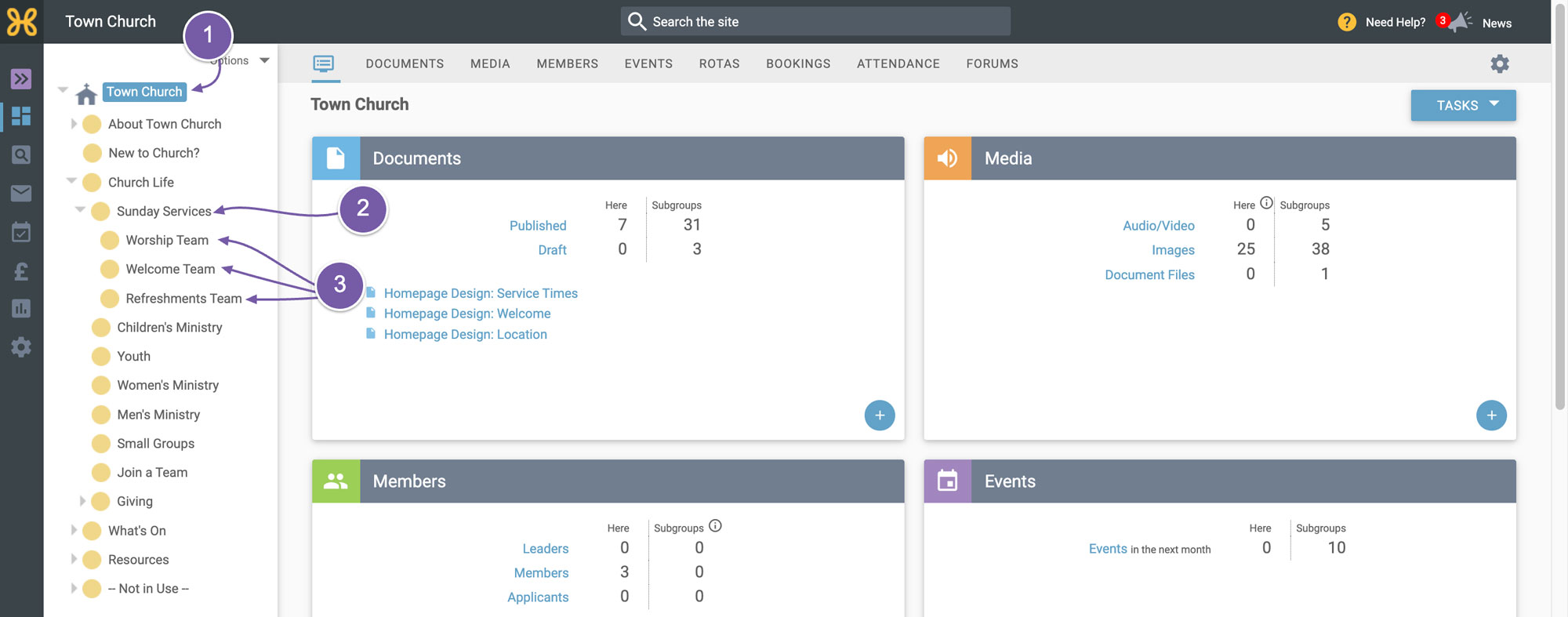Open the Options dropdown in the tree
The height and width of the screenshot is (617, 1568).
point(241,60)
